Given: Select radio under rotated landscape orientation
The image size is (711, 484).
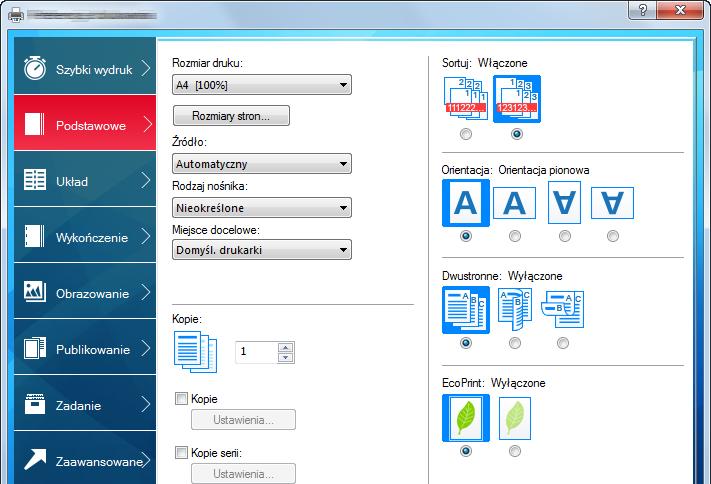Looking at the screenshot, I should [x=613, y=236].
